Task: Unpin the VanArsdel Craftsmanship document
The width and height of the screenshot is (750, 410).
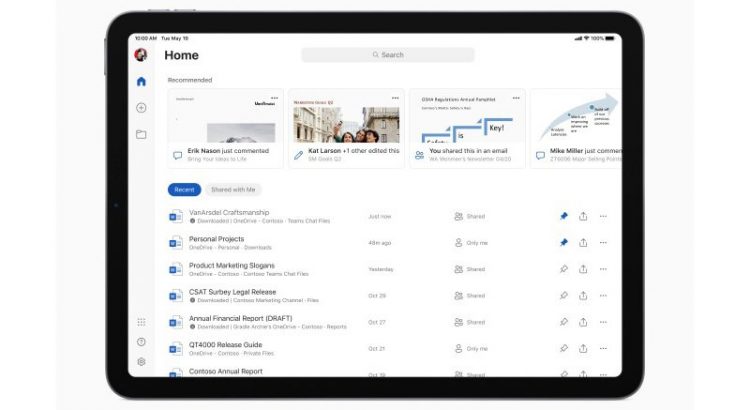Action: [x=564, y=216]
